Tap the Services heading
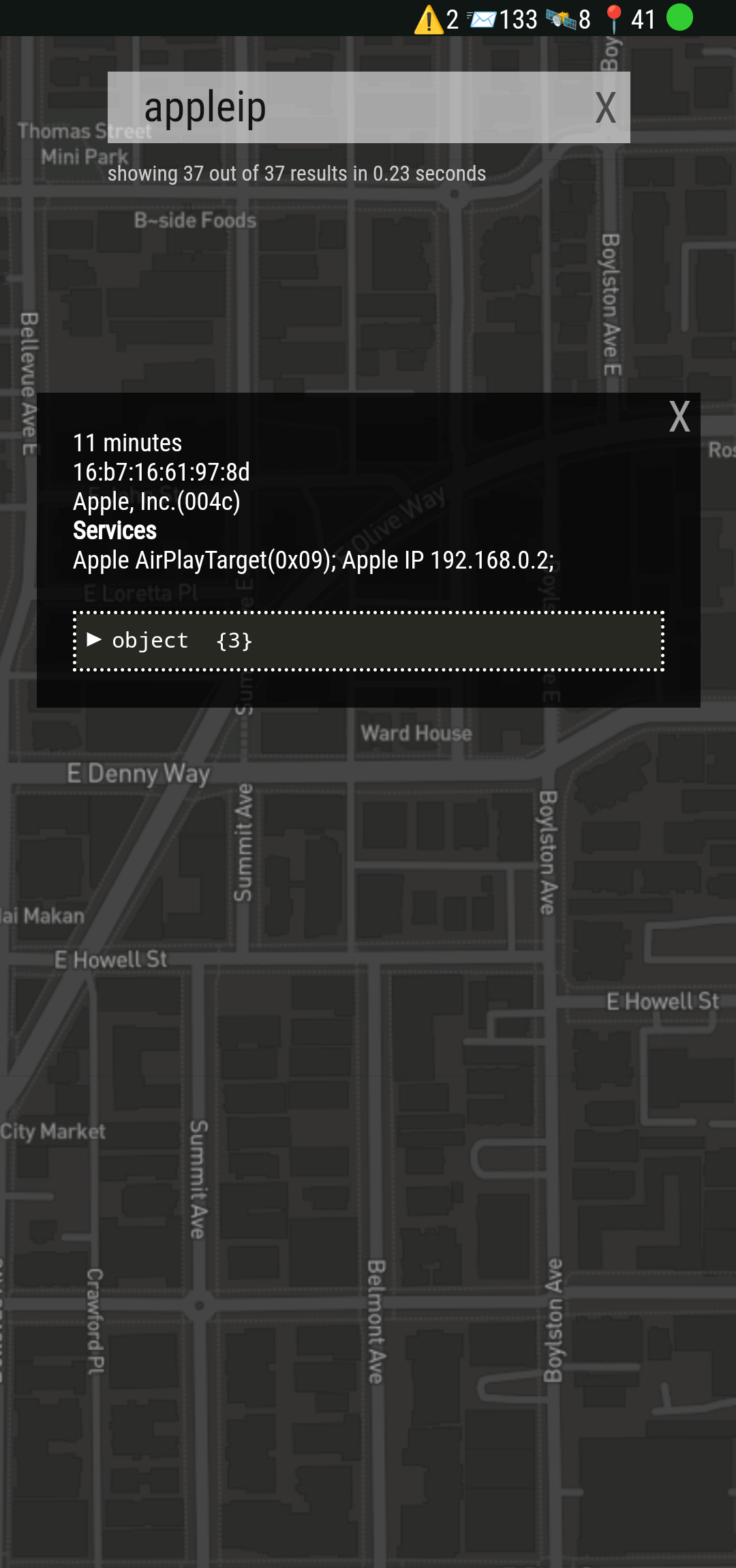The image size is (736, 1568). [x=114, y=530]
